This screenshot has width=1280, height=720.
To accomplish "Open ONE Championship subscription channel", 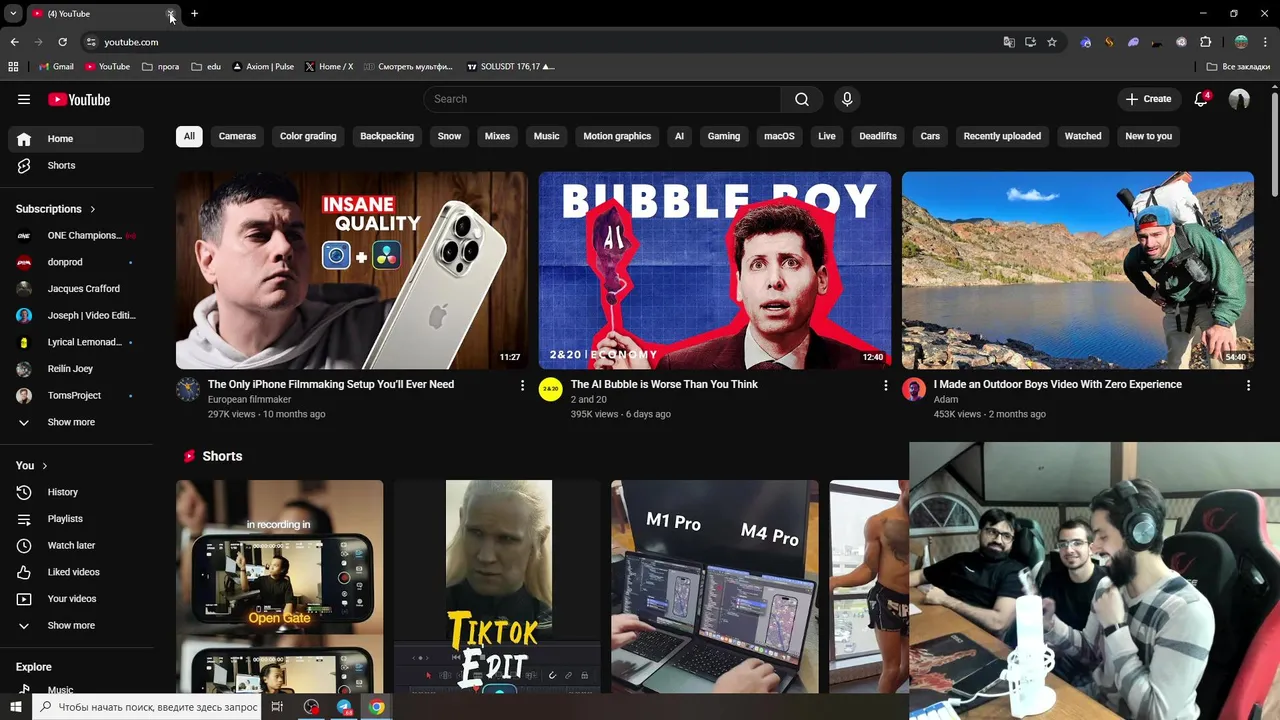I will 76,235.
